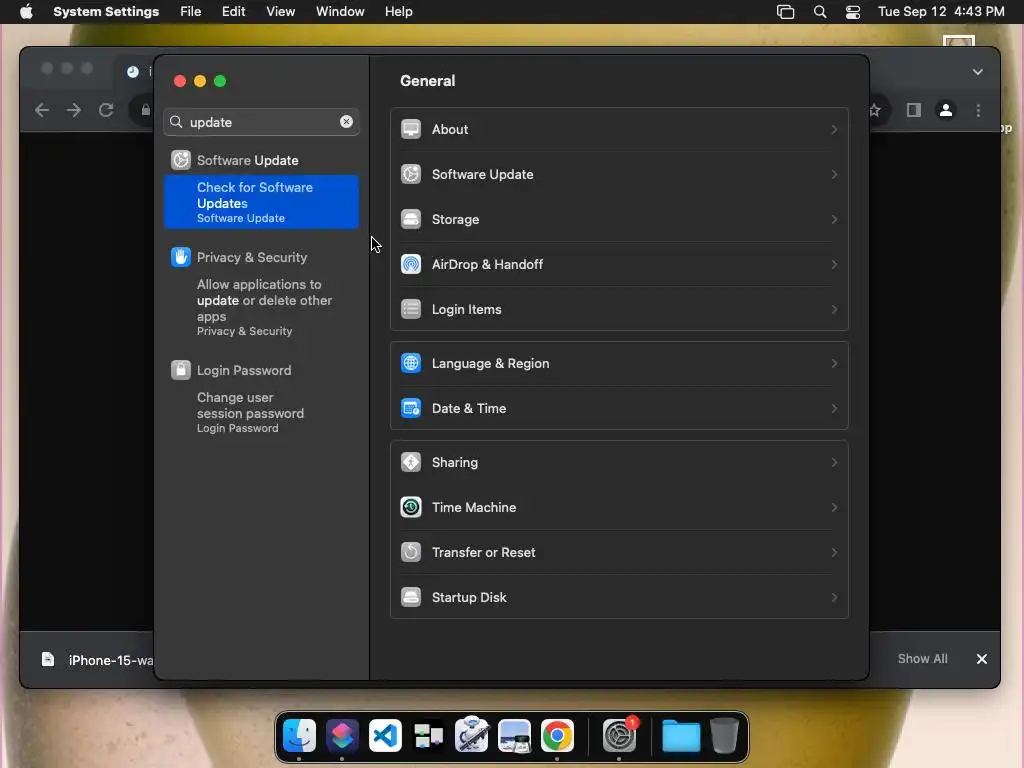Close the Chrome downloads bar
Viewport: 1024px width, 768px height.
[982, 659]
